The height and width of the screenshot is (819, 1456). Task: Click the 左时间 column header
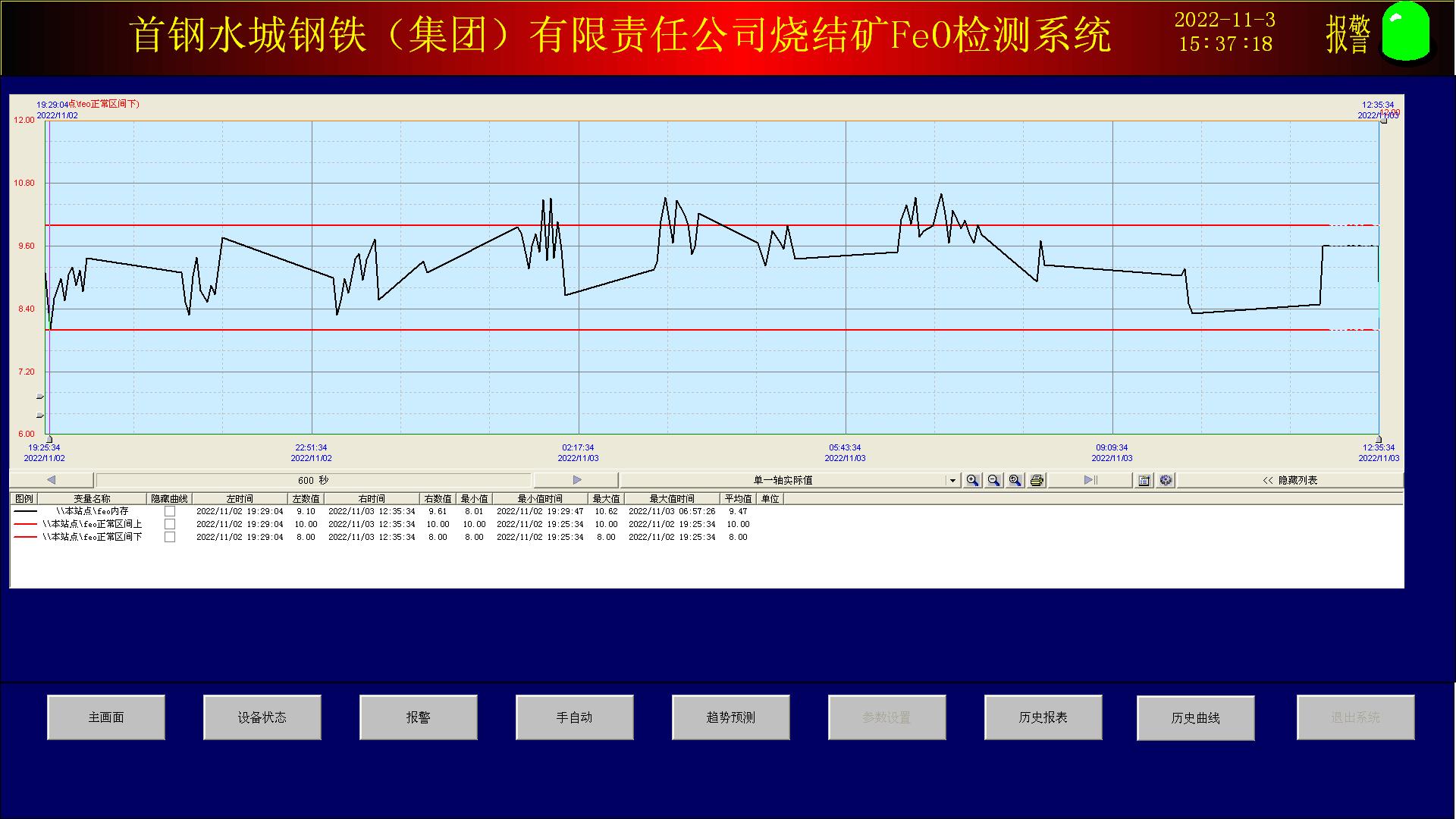240,499
